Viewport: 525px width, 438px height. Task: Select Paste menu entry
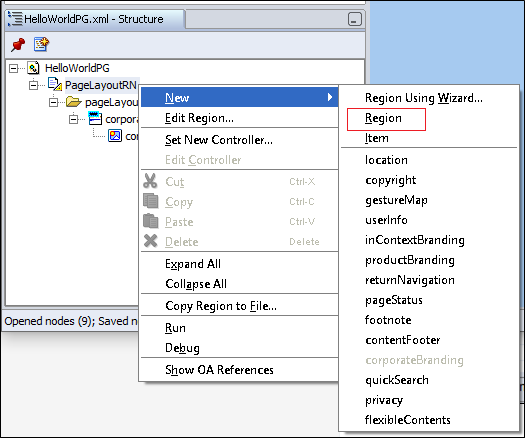coord(239,222)
